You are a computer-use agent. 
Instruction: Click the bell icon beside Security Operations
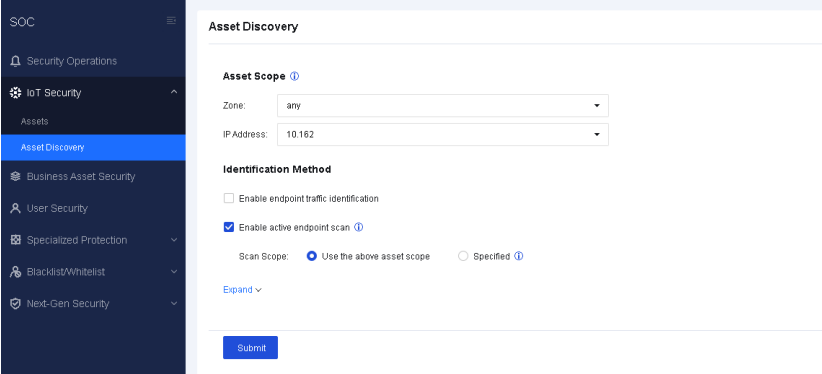16,61
